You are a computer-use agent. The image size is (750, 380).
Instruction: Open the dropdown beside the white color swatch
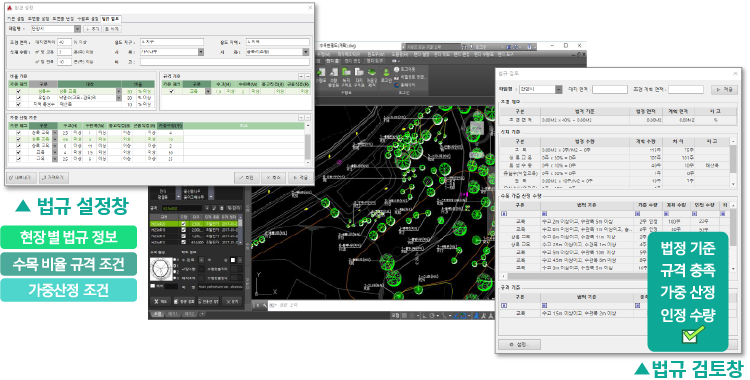coord(240,260)
